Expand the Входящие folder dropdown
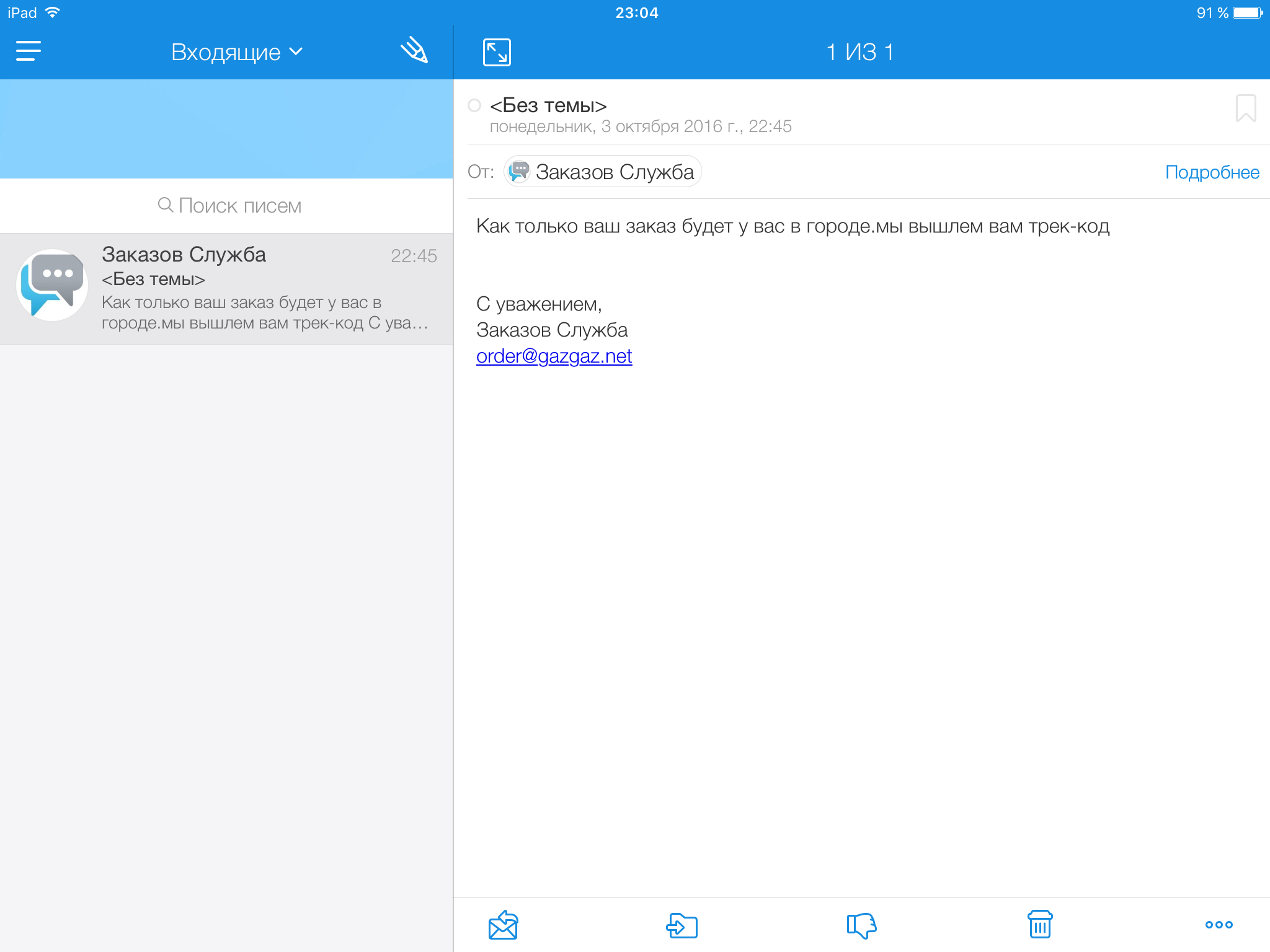This screenshot has height=952, width=1270. click(x=237, y=52)
